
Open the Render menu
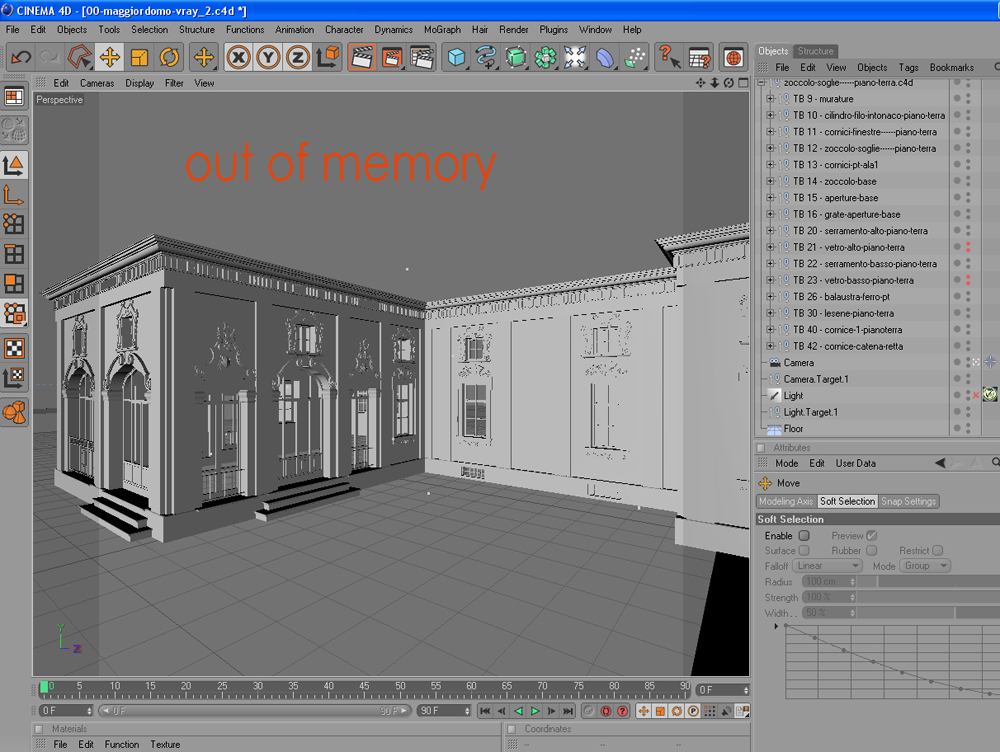point(513,29)
